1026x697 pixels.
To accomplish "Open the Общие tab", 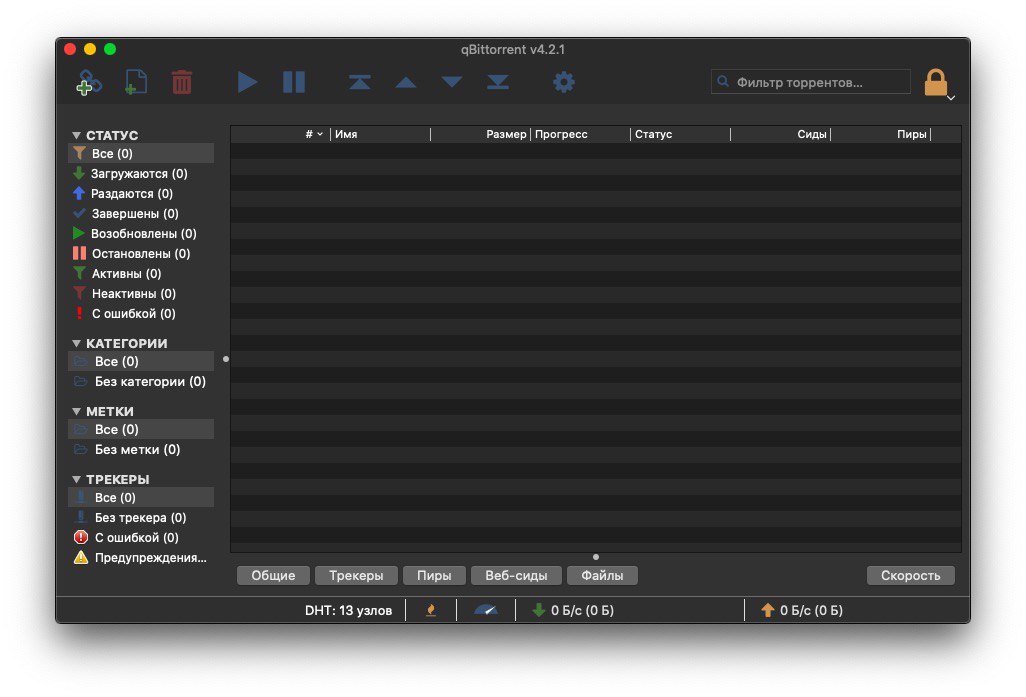I will click(x=273, y=575).
